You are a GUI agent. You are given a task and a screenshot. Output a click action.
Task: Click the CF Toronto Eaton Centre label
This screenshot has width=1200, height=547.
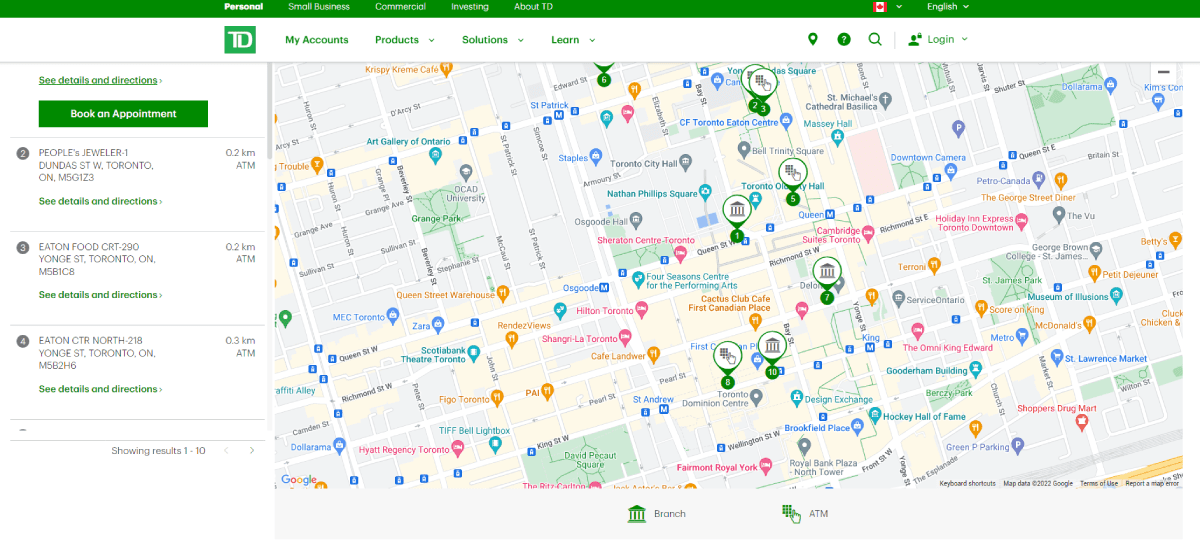coord(728,122)
